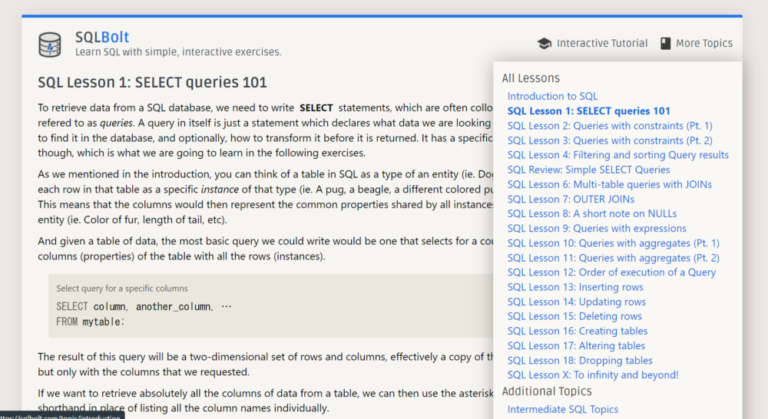Image resolution: width=768 pixels, height=419 pixels.
Task: Select SQL Lesson 1: SELECT queries 101
Action: (x=588, y=111)
